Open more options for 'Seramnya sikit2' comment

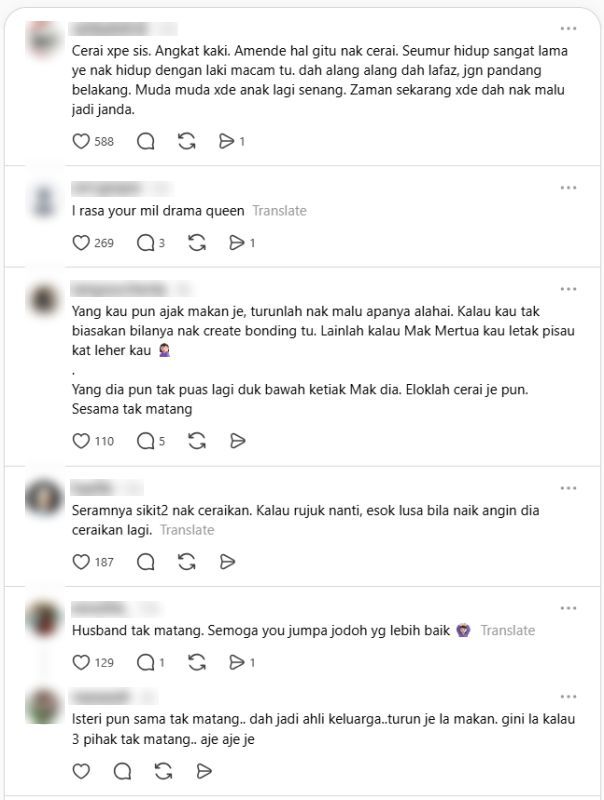click(x=568, y=488)
